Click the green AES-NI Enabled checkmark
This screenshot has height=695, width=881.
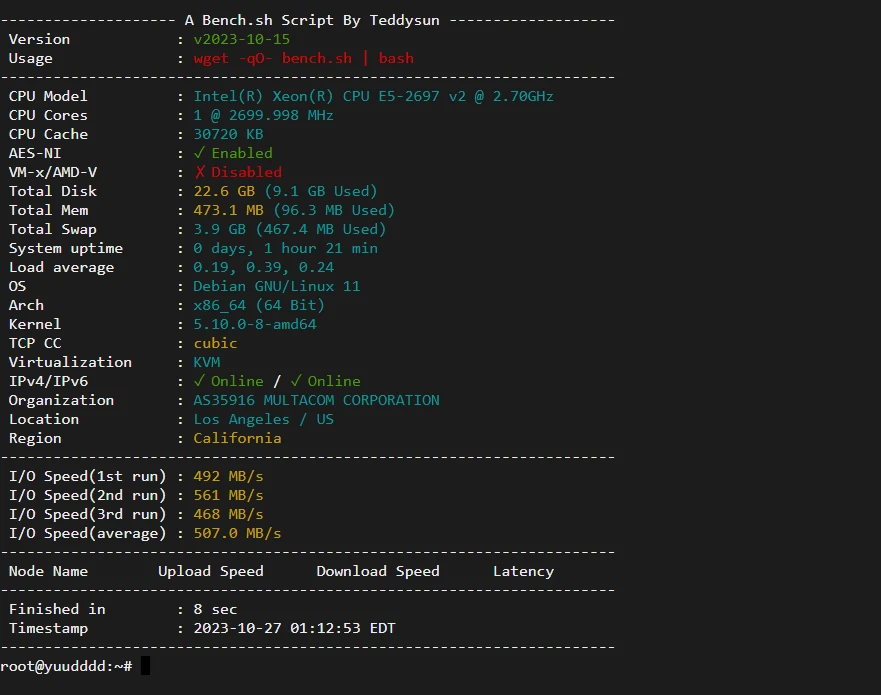click(x=199, y=153)
